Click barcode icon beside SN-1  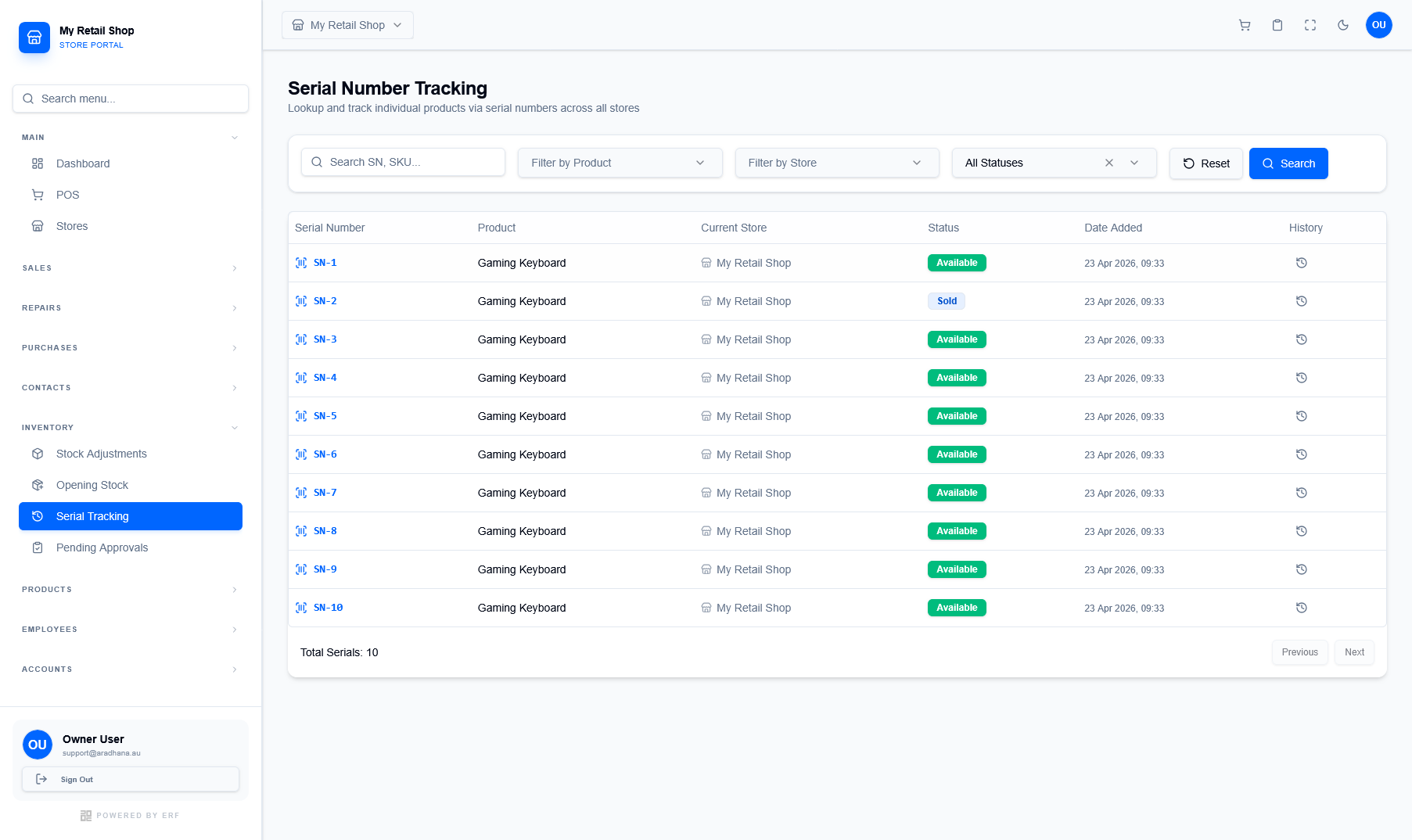(x=301, y=263)
